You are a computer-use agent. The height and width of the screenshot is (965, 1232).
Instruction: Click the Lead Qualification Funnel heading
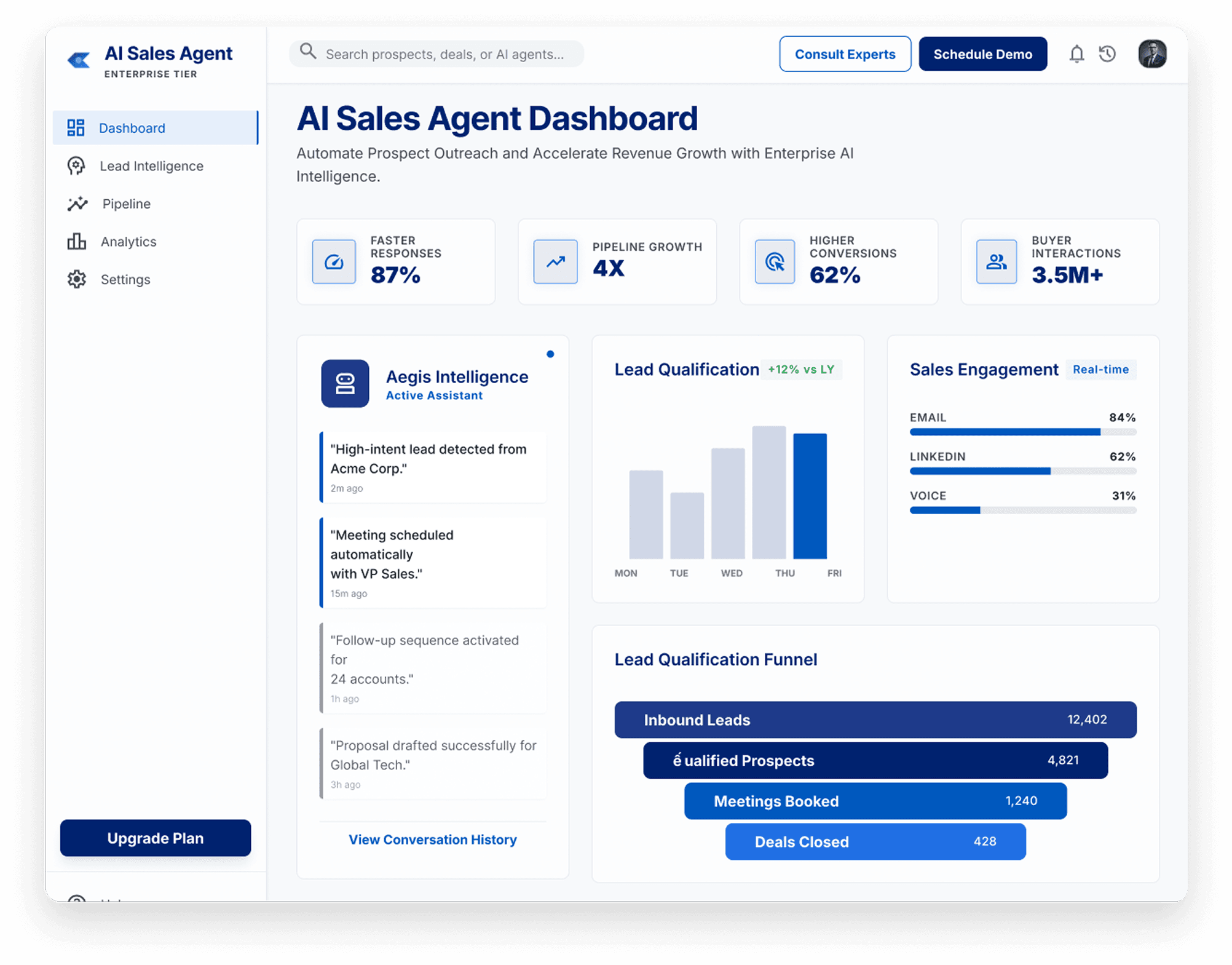tap(716, 659)
